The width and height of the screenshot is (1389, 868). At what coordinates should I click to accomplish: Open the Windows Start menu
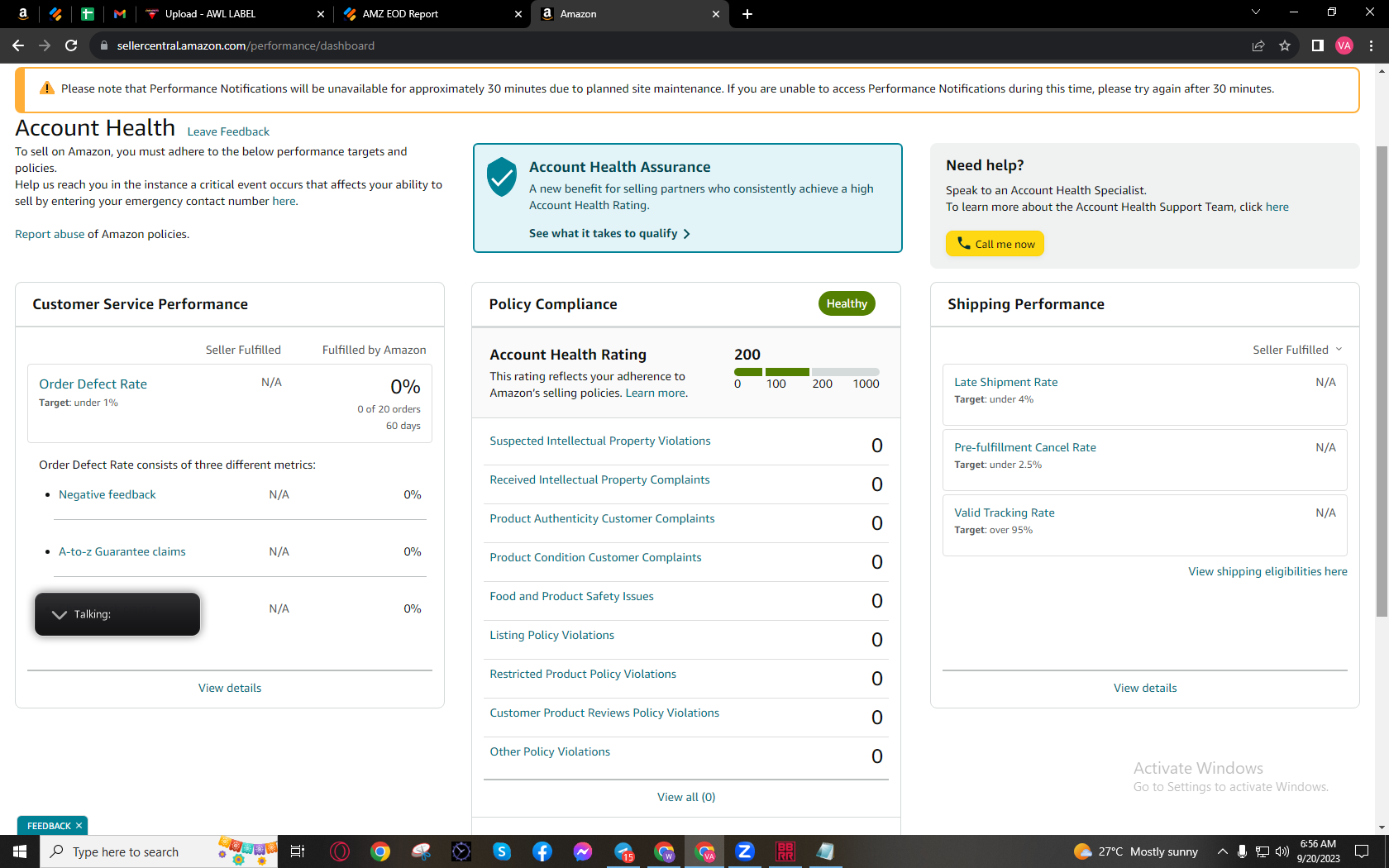[20, 851]
